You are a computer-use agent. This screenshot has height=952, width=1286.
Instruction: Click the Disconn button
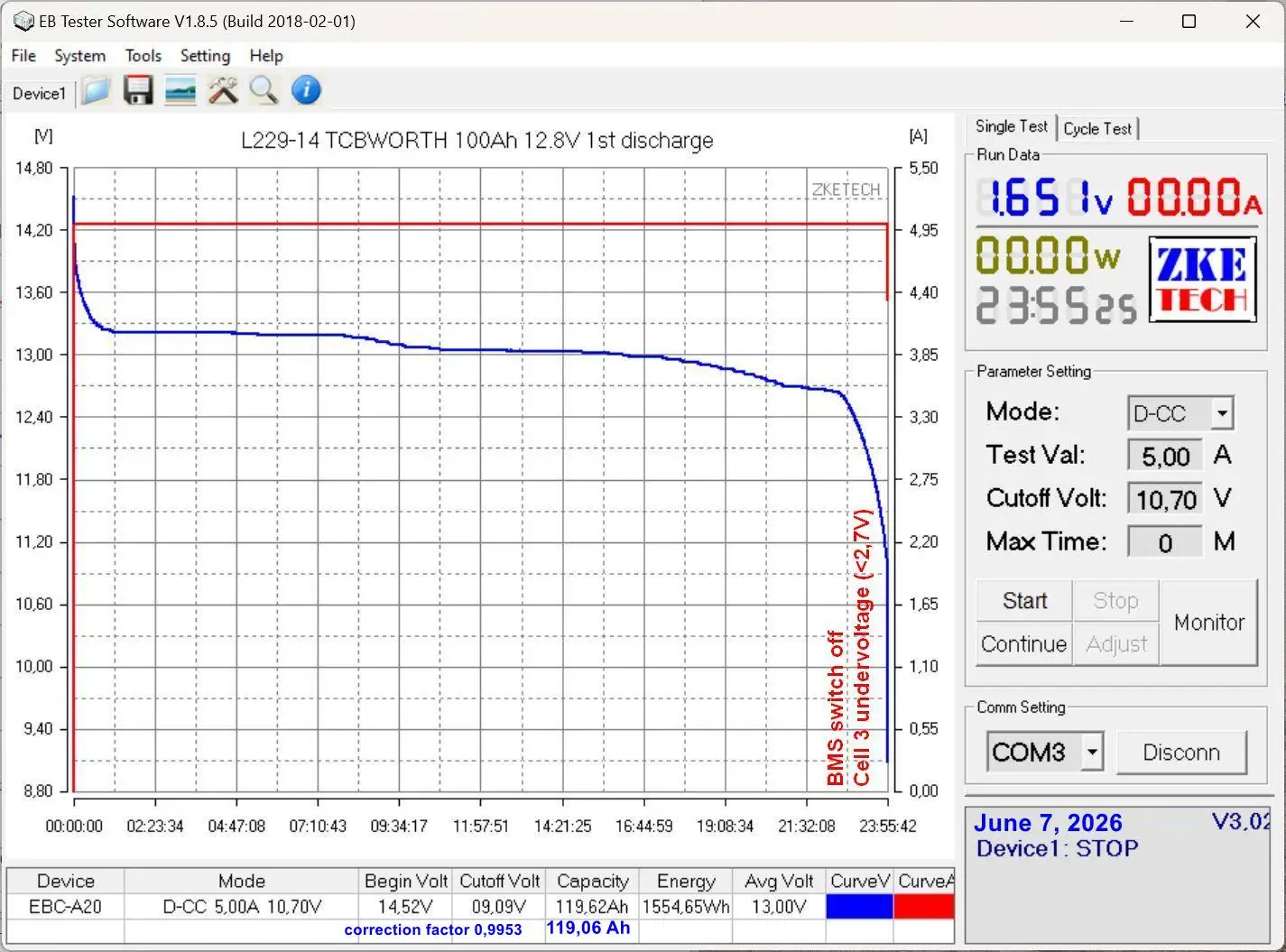(1181, 753)
